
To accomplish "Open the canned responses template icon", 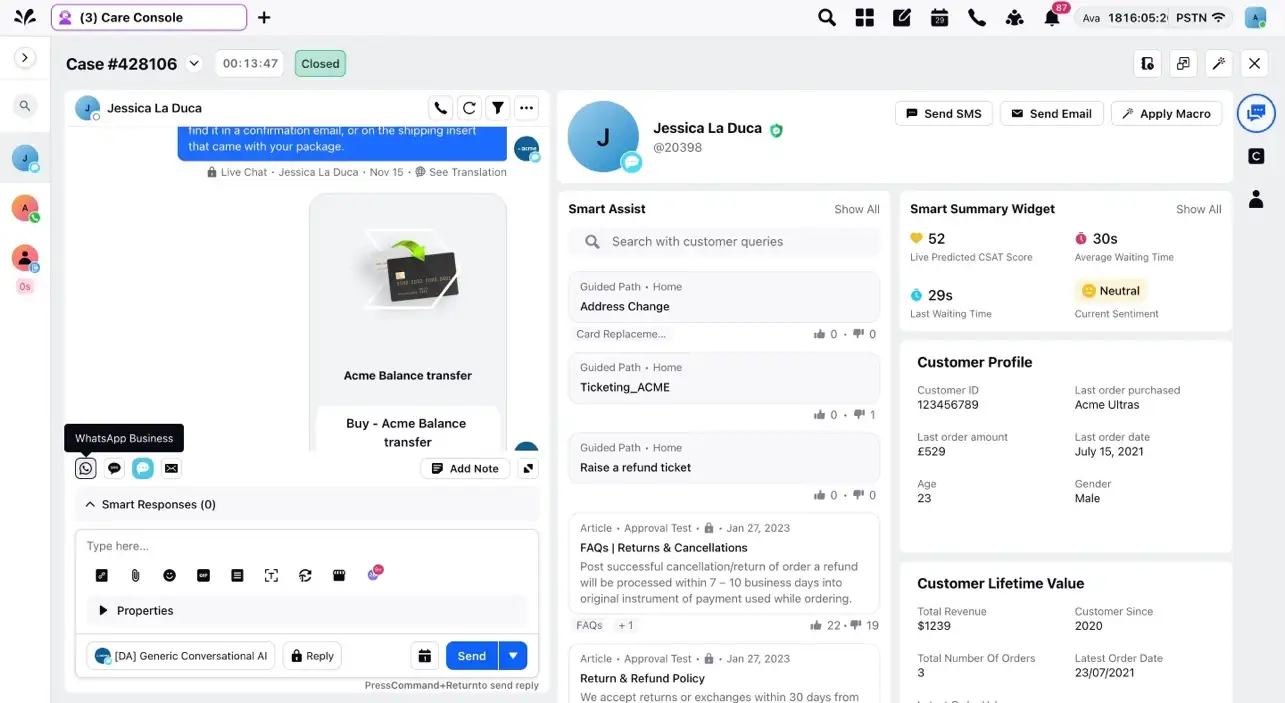I will click(x=237, y=575).
